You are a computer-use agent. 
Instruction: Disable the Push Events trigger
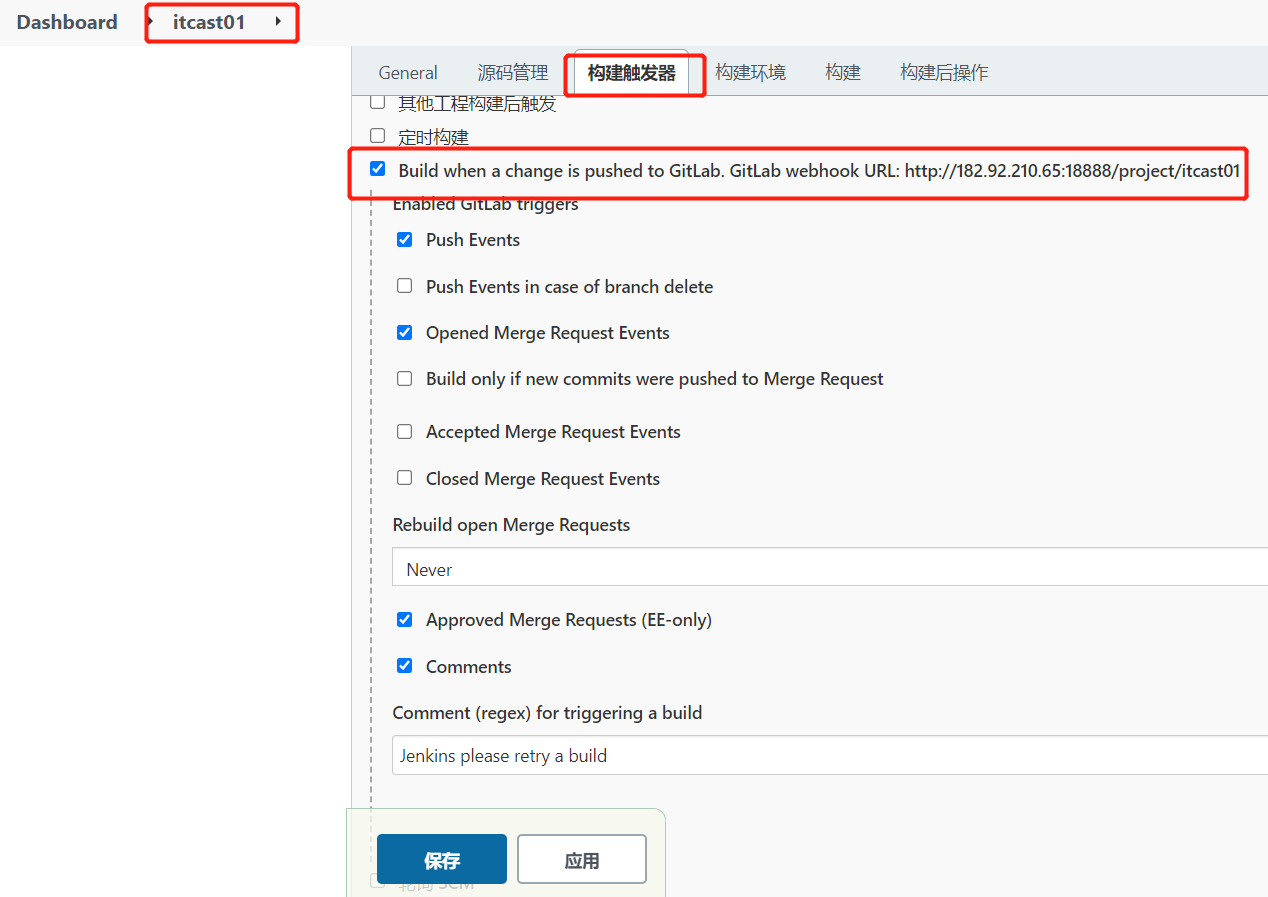tap(405, 239)
